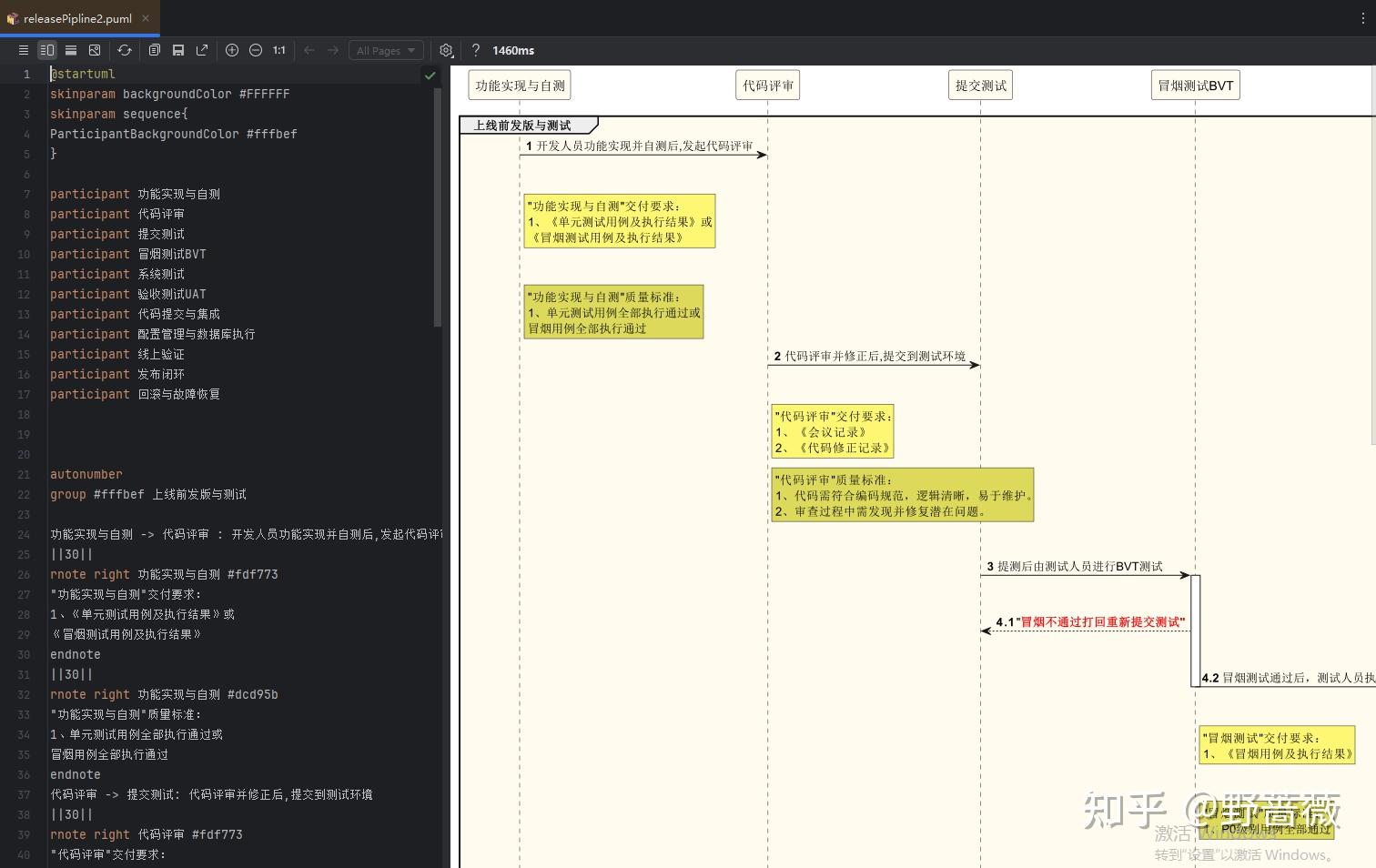Enable the split editor-preview layout
Screen dimensions: 1376x868
pos(47,50)
